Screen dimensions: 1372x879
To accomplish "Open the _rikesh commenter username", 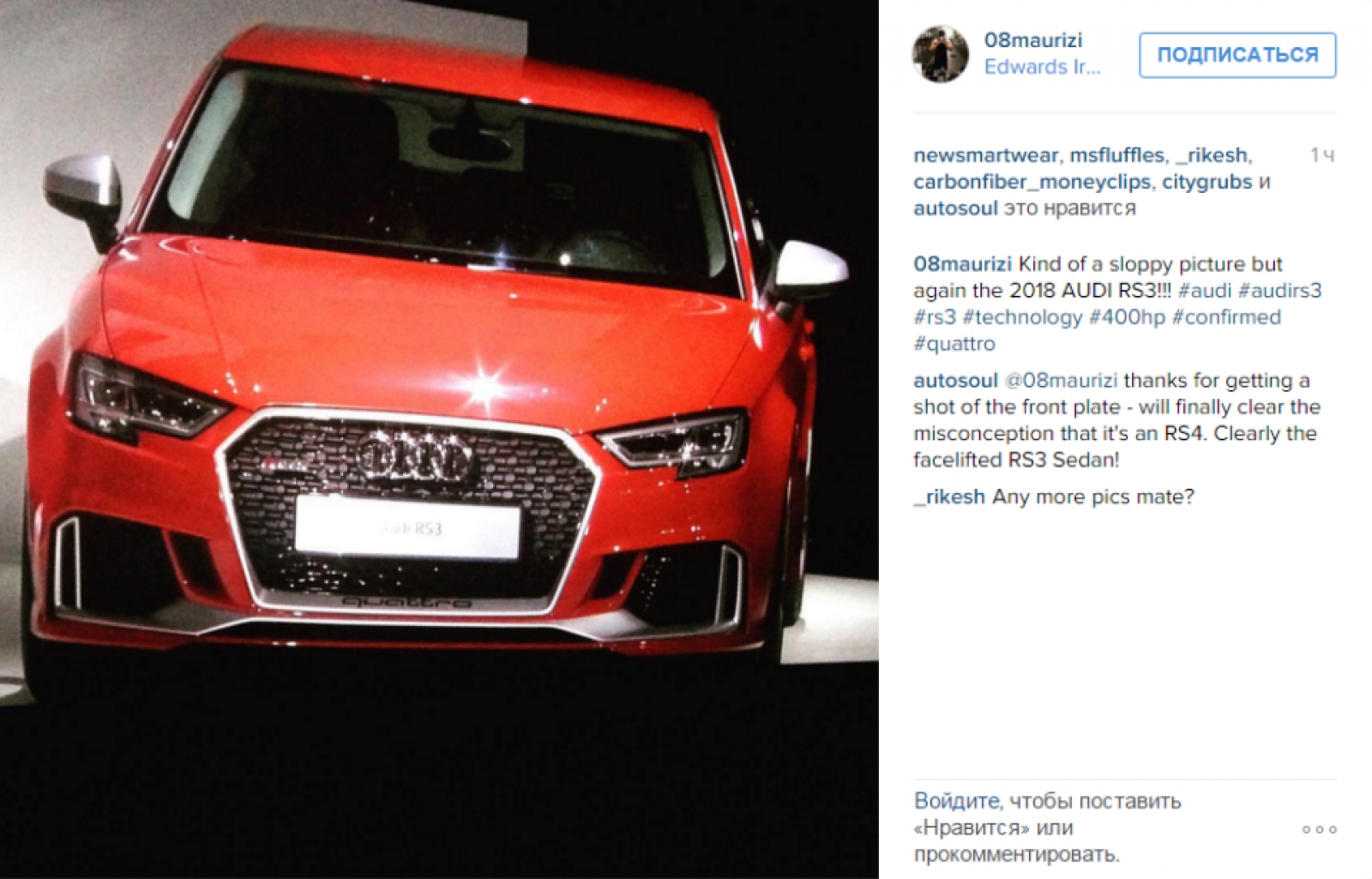I will [x=949, y=497].
